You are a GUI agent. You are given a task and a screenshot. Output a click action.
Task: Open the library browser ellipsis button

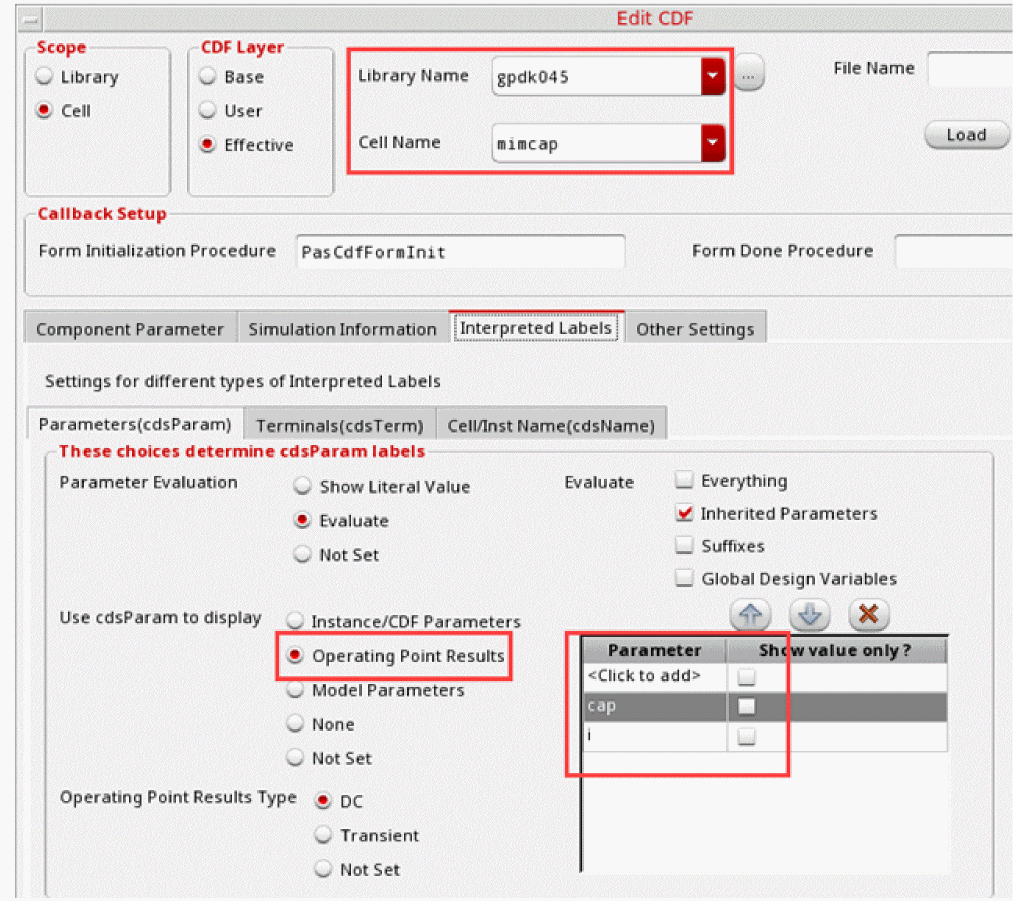749,73
